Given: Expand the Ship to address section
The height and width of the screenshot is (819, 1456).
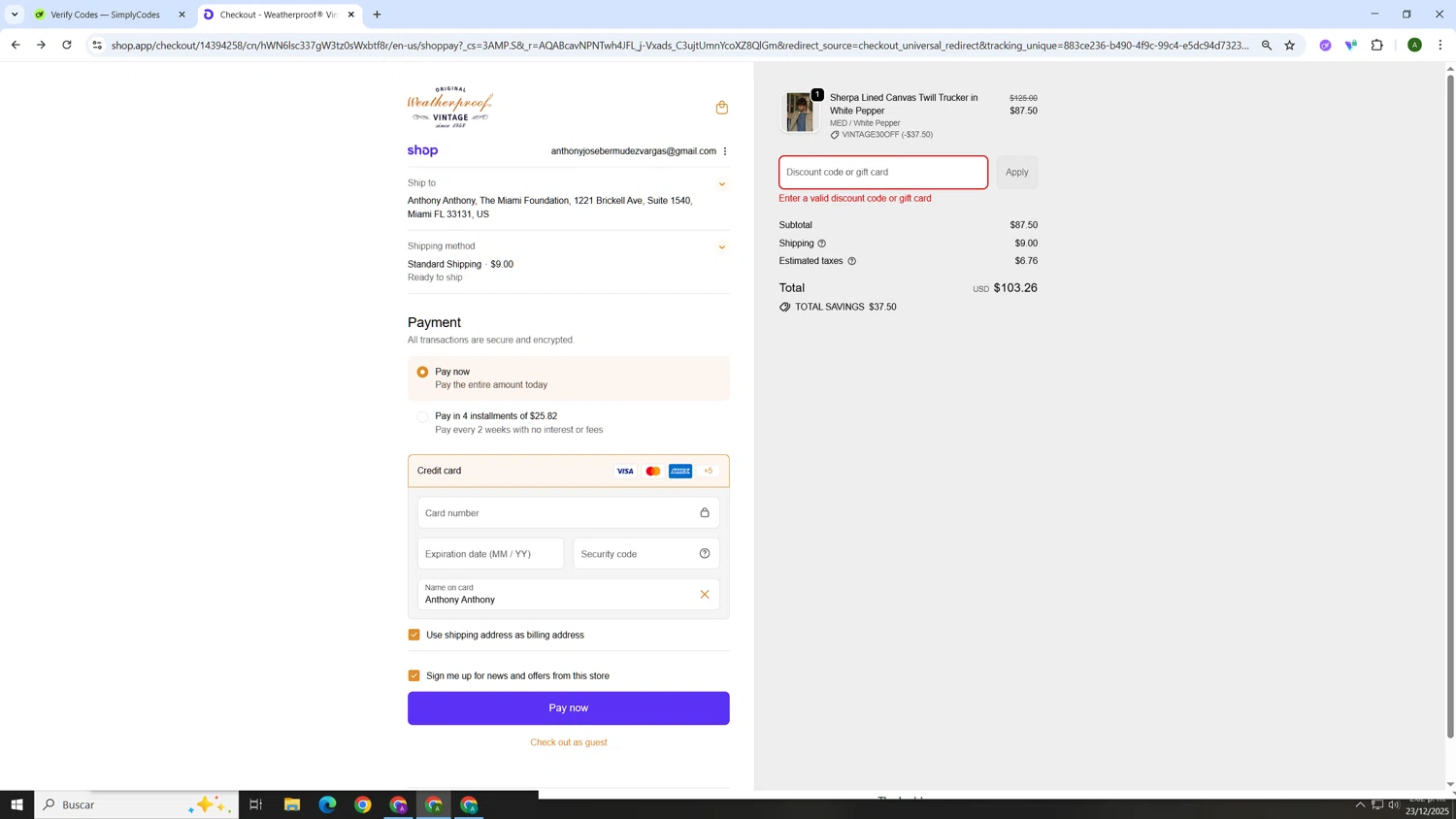Looking at the screenshot, I should pos(721,183).
